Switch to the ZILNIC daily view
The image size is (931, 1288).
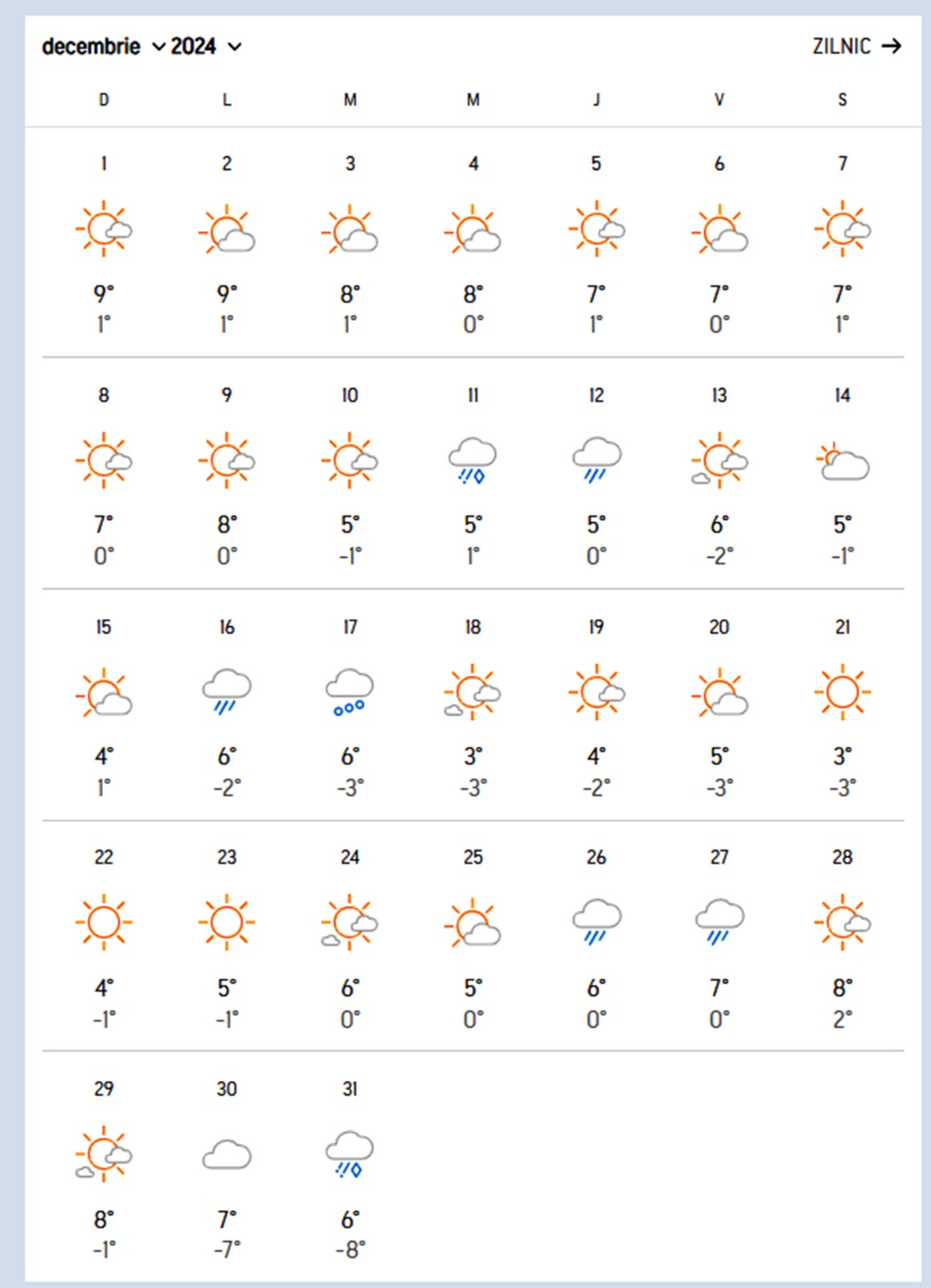pos(842,46)
